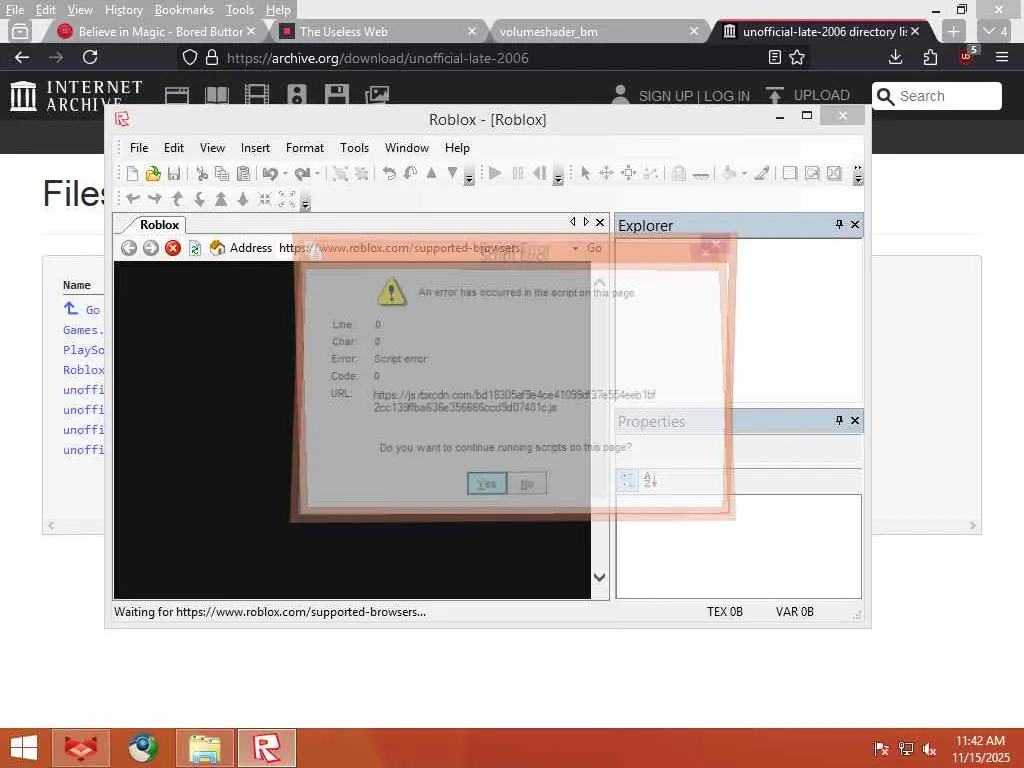Image resolution: width=1024 pixels, height=768 pixels.
Task: Click the embedded browser Back button
Action: (129, 248)
